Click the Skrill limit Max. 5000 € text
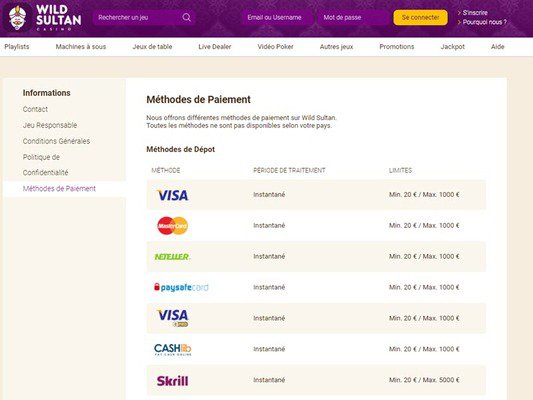 pyautogui.click(x=441, y=380)
